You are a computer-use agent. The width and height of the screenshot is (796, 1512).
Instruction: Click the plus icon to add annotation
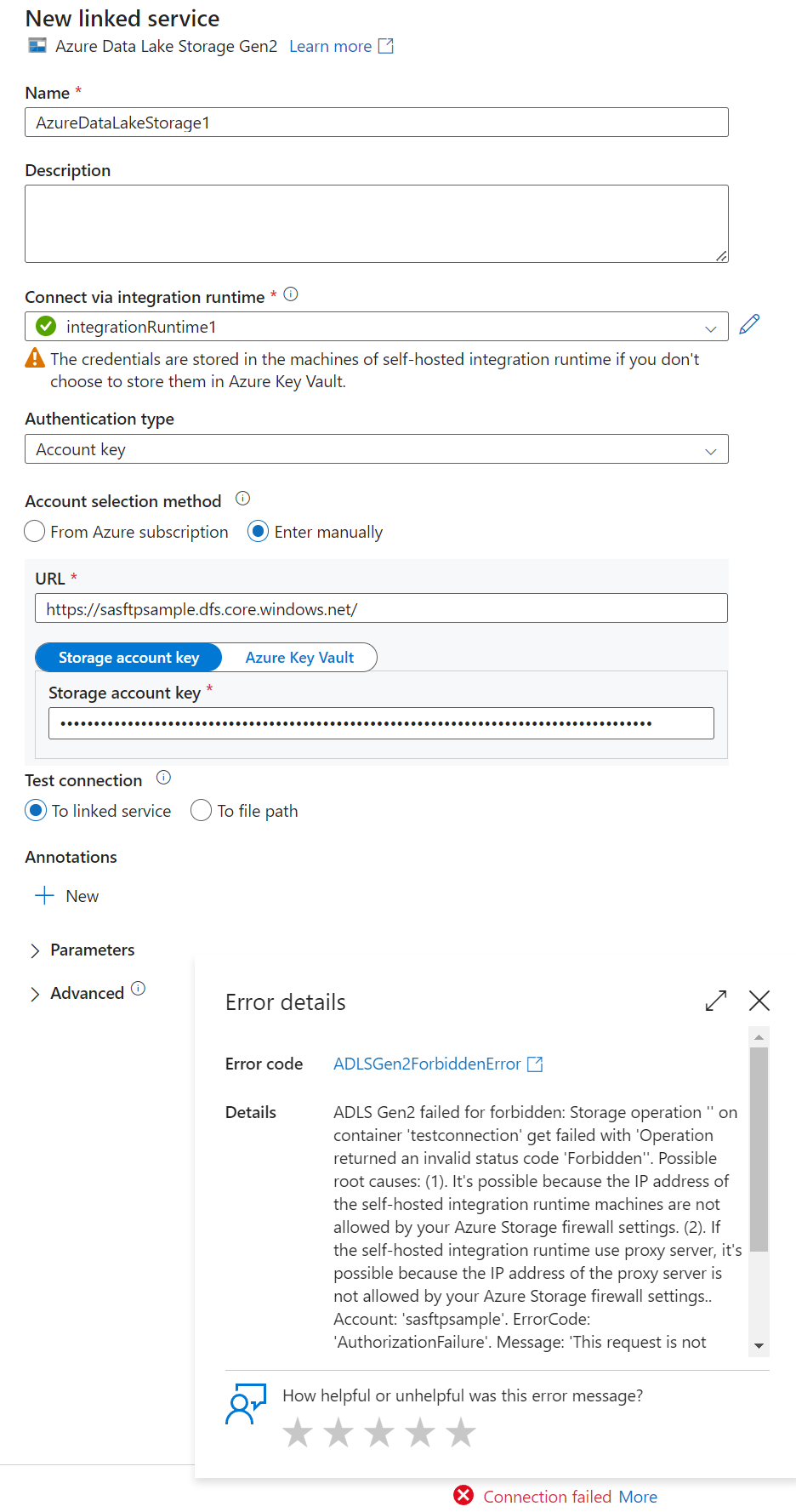point(44,896)
